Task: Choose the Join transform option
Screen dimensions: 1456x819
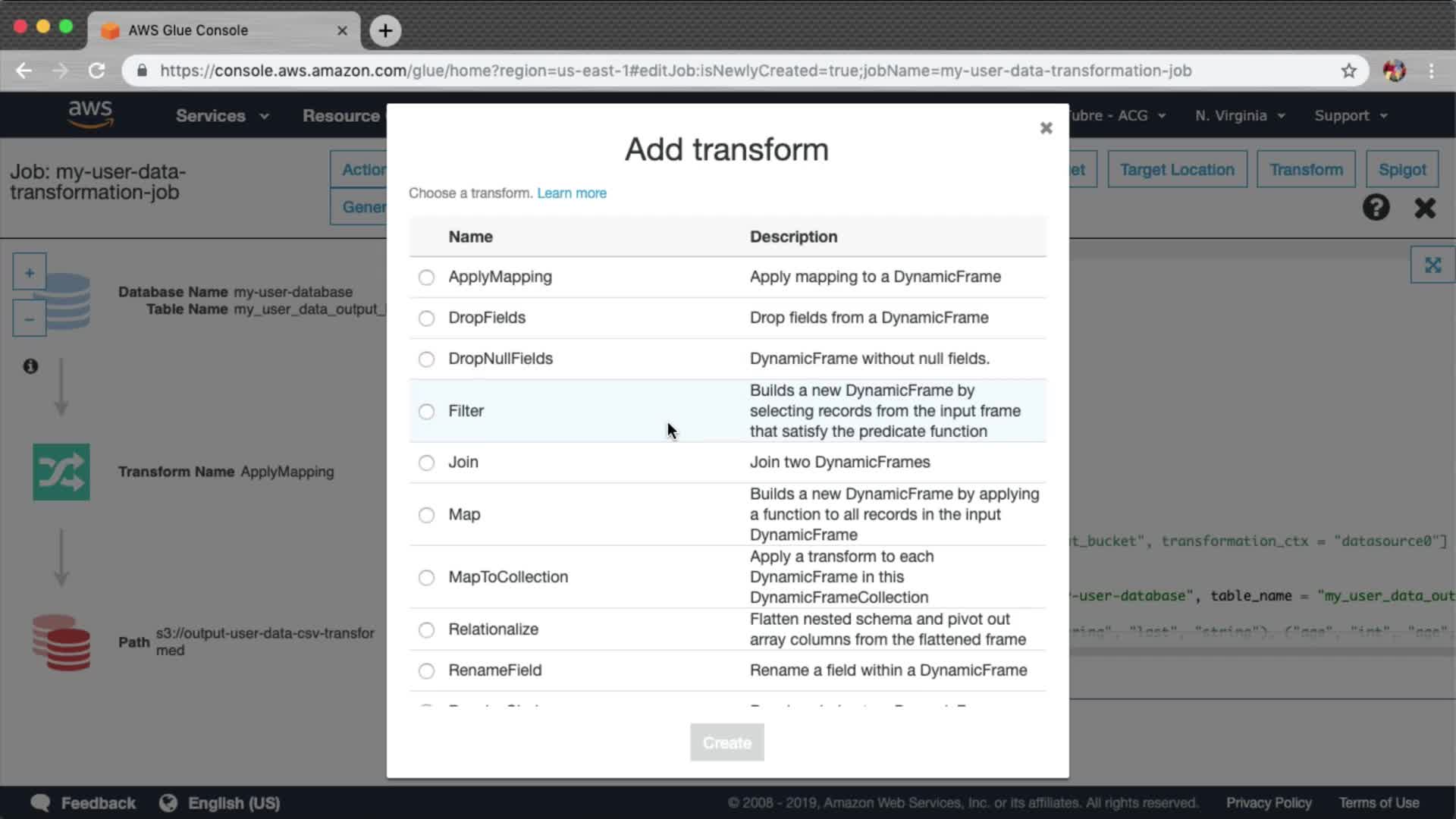Action: click(x=426, y=463)
